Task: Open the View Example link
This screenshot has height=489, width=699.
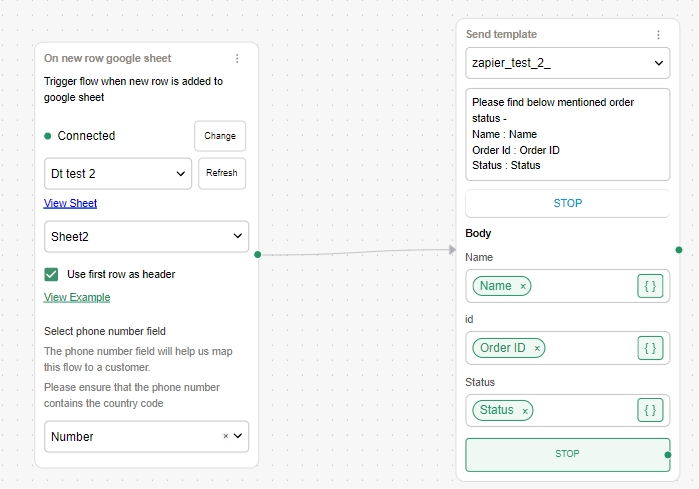Action: point(77,297)
